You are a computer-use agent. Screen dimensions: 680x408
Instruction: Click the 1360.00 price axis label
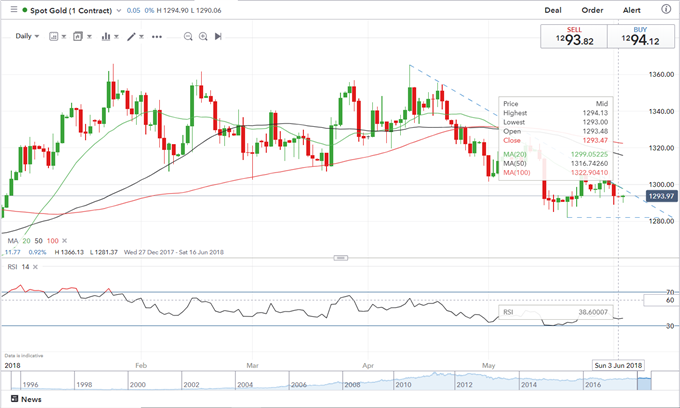(x=661, y=75)
